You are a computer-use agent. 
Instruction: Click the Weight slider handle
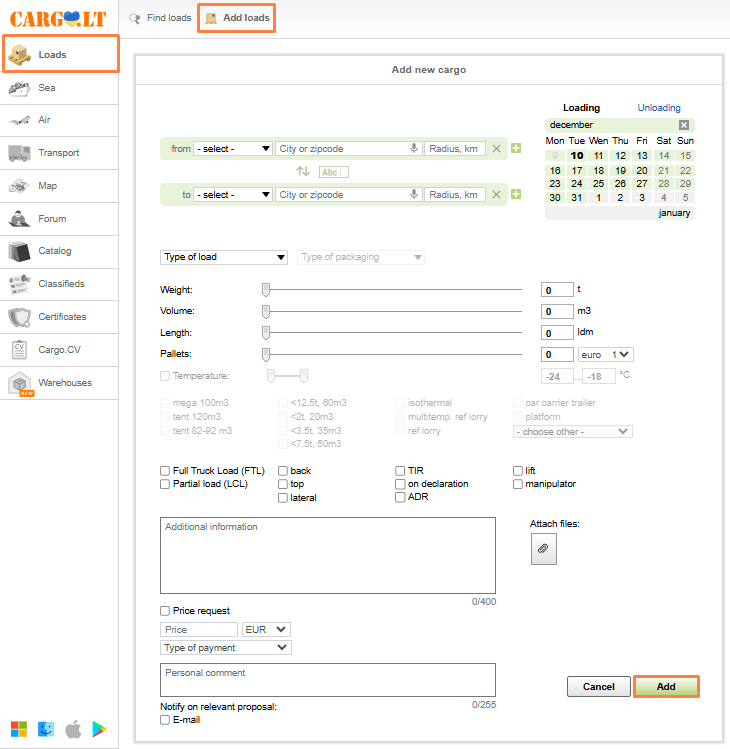click(266, 290)
